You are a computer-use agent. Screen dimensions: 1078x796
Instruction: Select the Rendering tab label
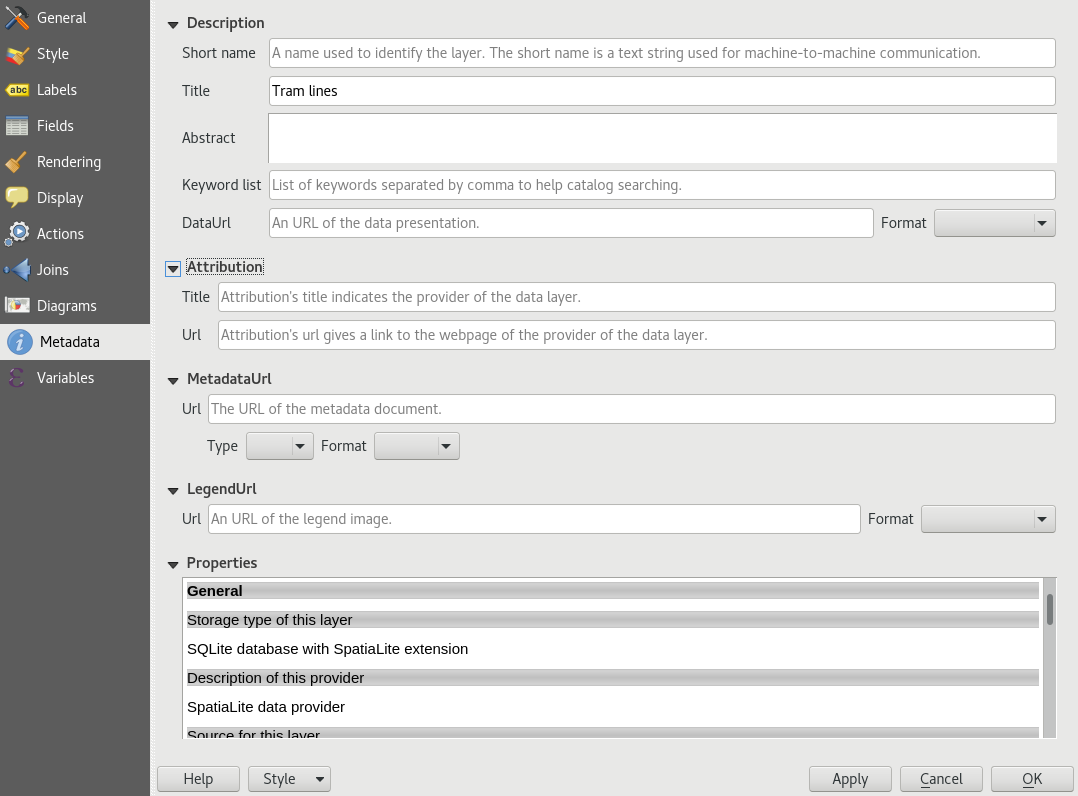coord(69,162)
